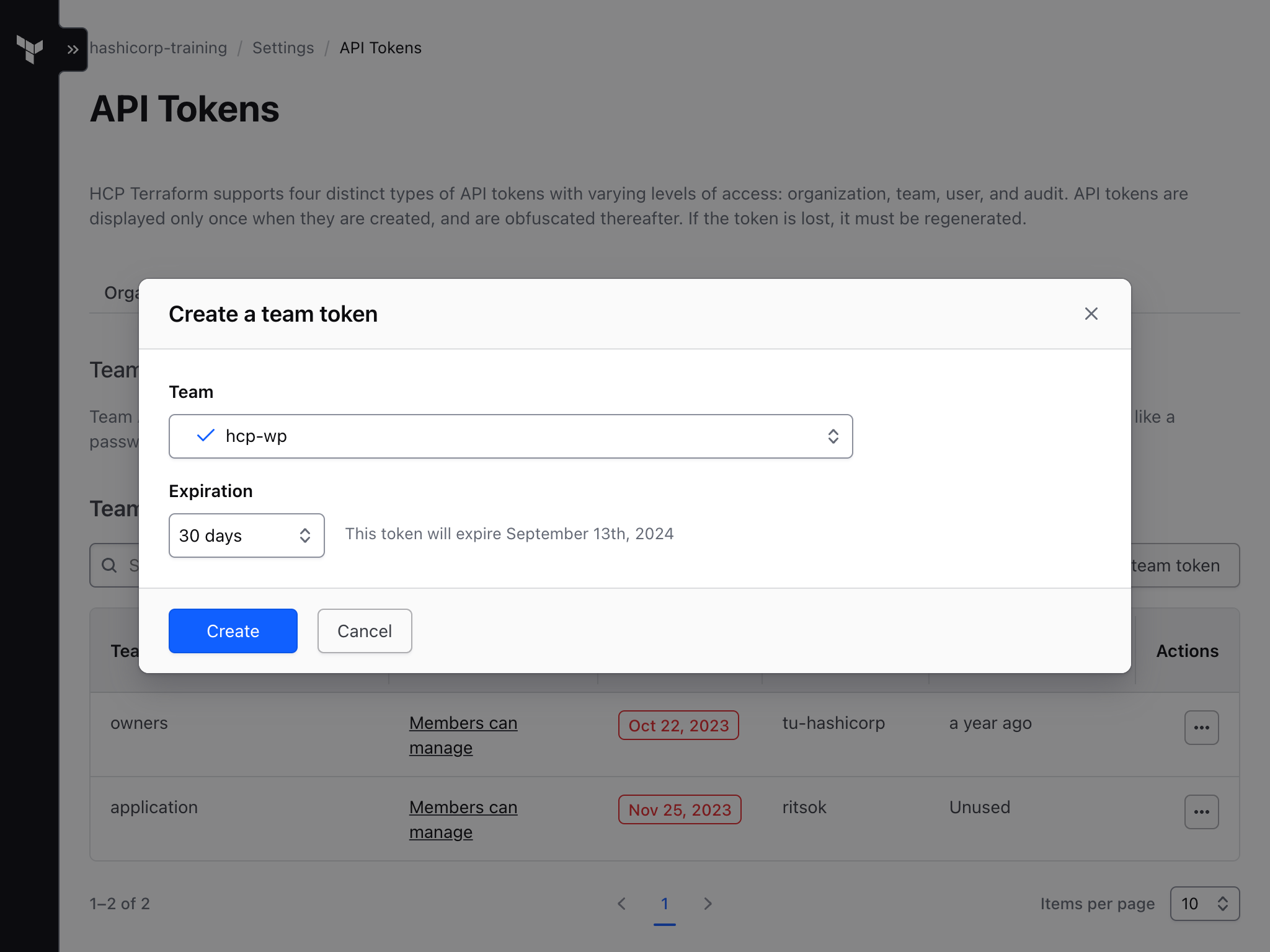The width and height of the screenshot is (1270, 952).
Task: Click the previous page arrow in pagination
Action: (x=622, y=904)
